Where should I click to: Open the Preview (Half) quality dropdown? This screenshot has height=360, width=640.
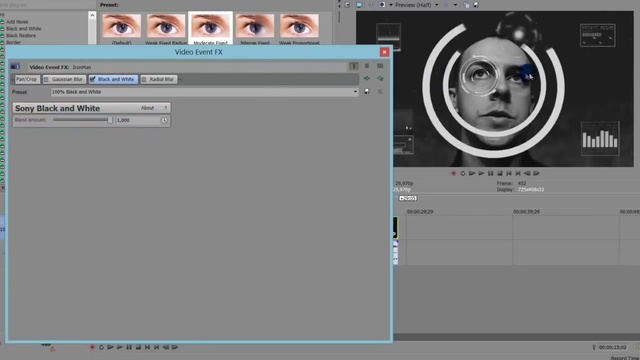pos(436,5)
